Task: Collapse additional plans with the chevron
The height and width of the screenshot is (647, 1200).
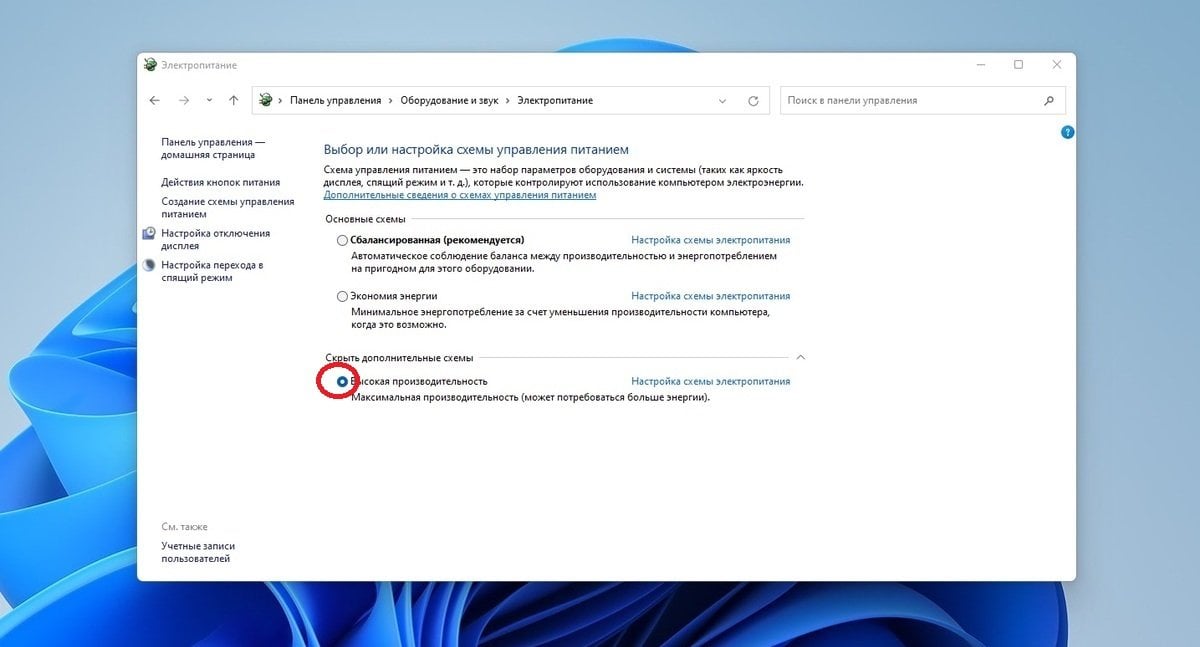Action: 800,357
